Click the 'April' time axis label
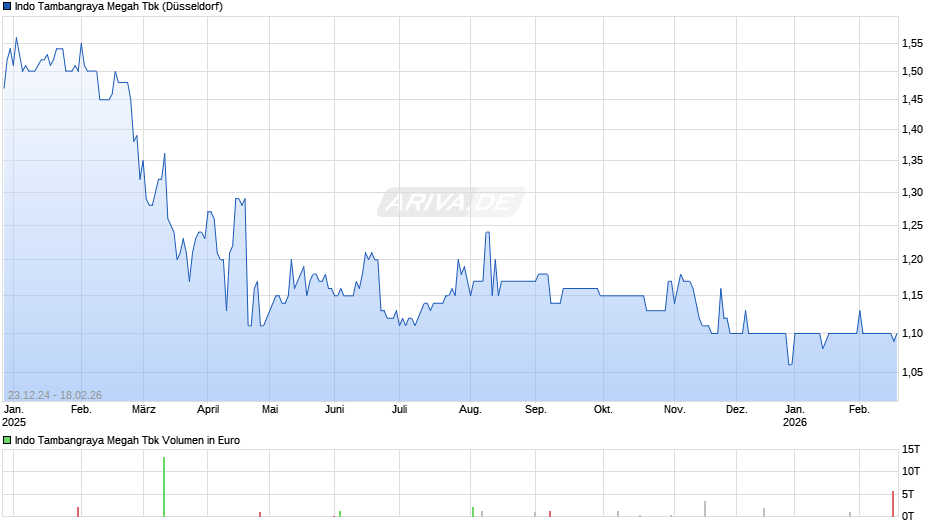The width and height of the screenshot is (940, 526). [208, 410]
